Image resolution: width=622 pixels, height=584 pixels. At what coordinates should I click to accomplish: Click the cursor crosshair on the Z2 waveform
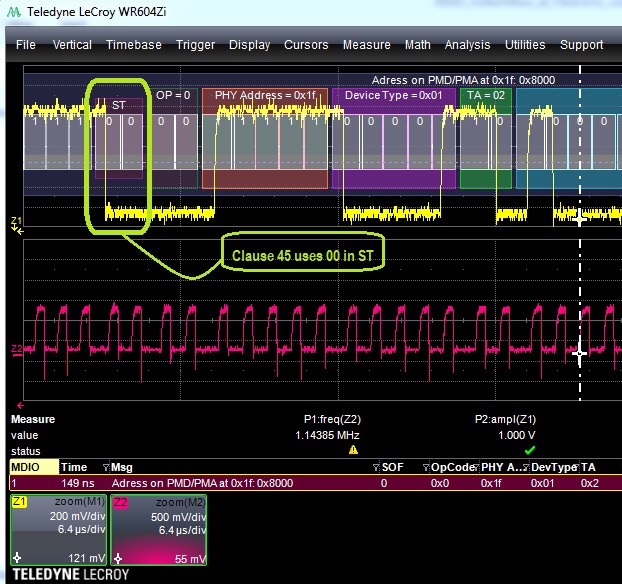(580, 352)
